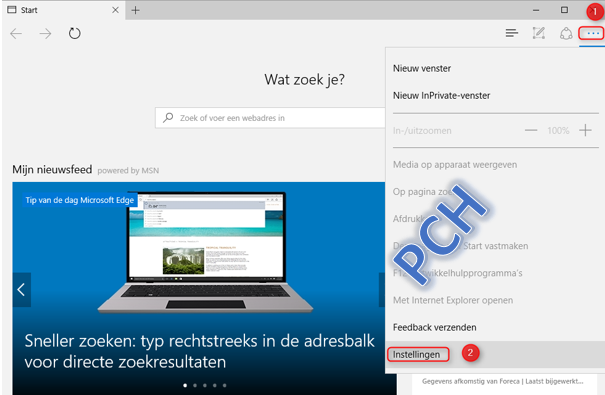Image resolution: width=605 pixels, height=395 pixels.
Task: Open a new tab with the plus icon
Action: (135, 10)
